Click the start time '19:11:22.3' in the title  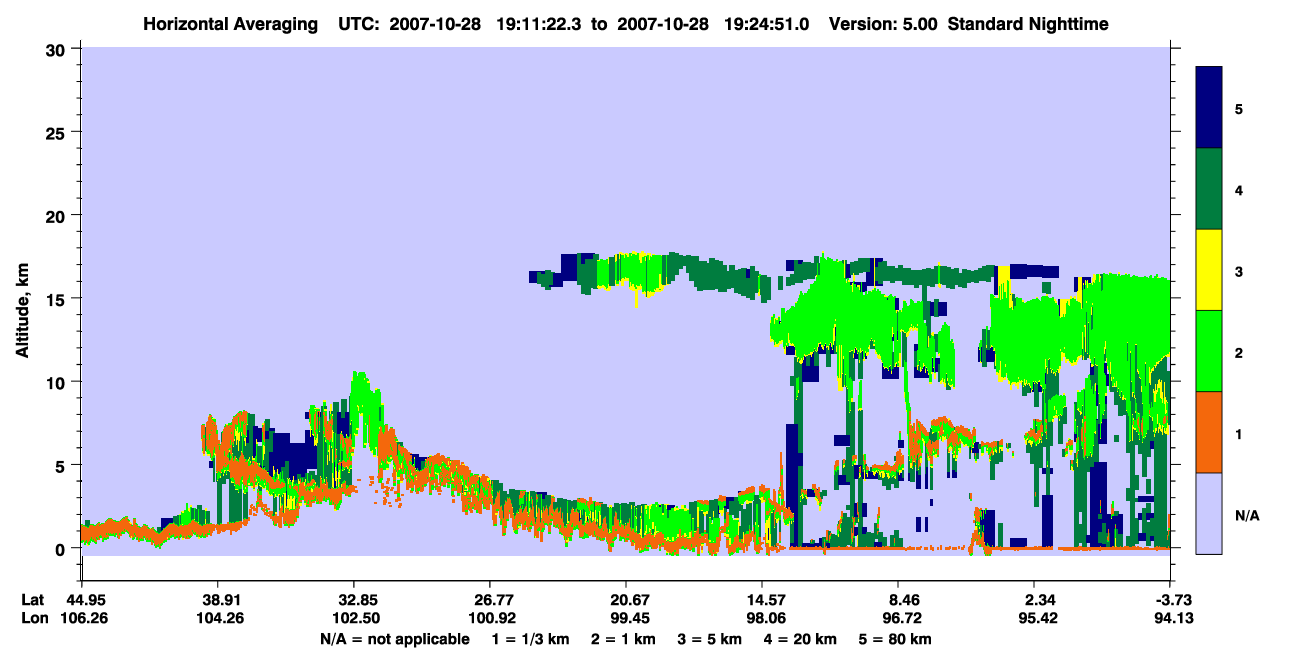[x=538, y=23]
